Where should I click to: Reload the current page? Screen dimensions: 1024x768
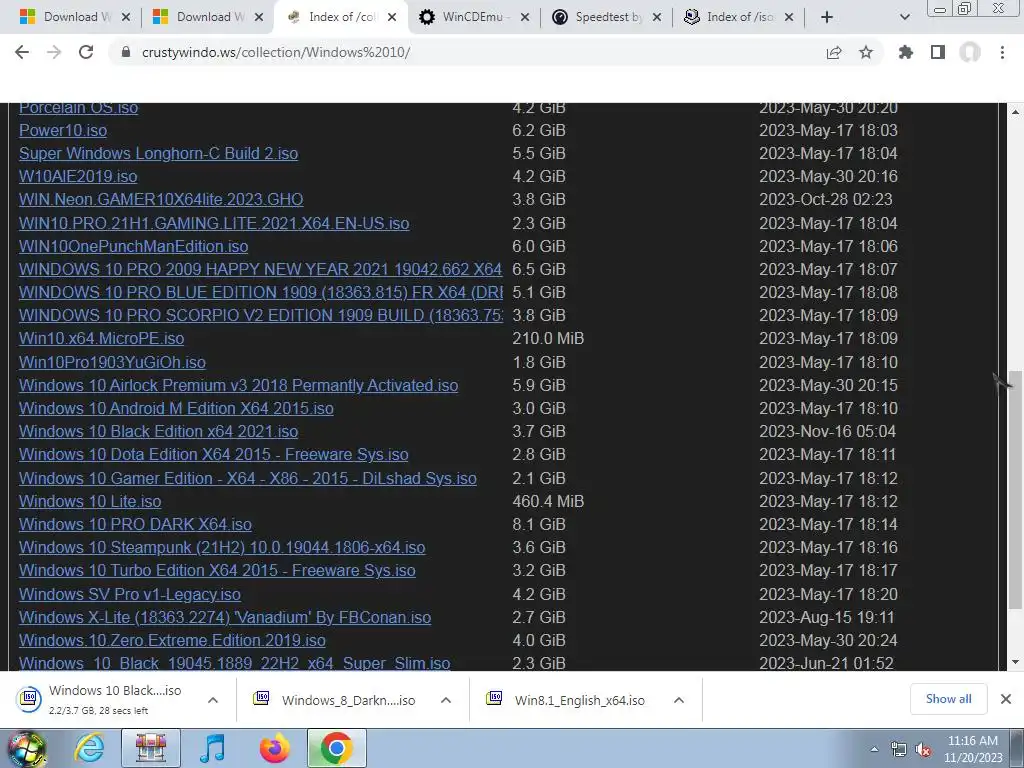tap(86, 52)
